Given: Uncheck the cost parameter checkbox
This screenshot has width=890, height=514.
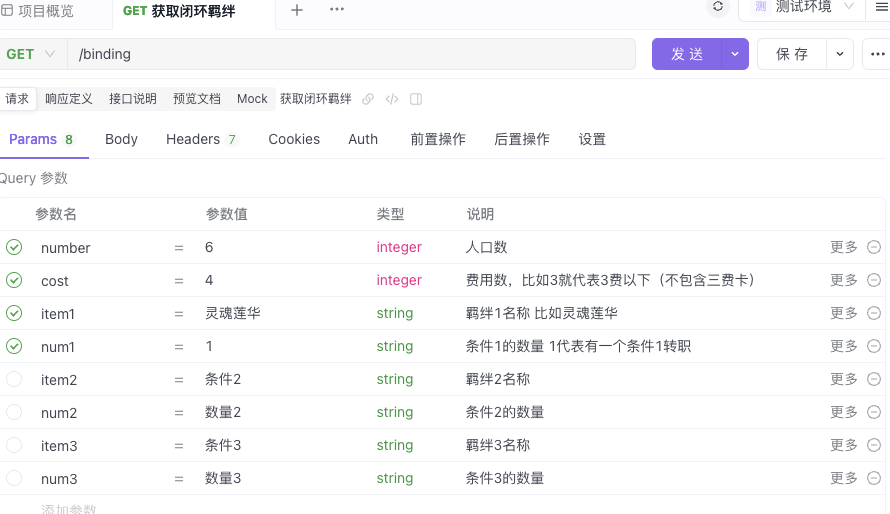Looking at the screenshot, I should coord(14,280).
